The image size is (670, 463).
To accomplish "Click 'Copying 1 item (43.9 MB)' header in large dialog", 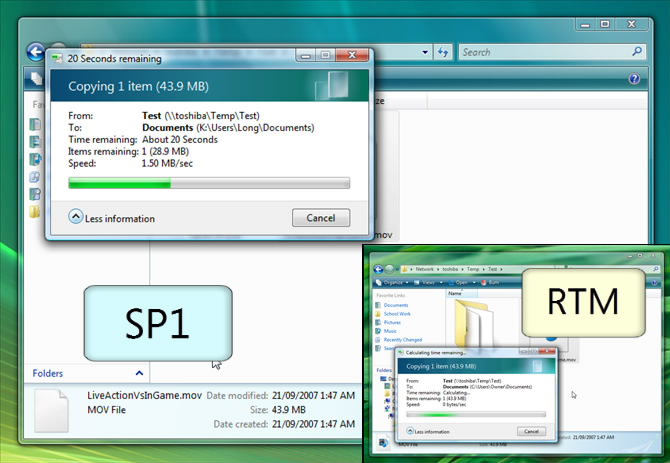I will coord(138,86).
